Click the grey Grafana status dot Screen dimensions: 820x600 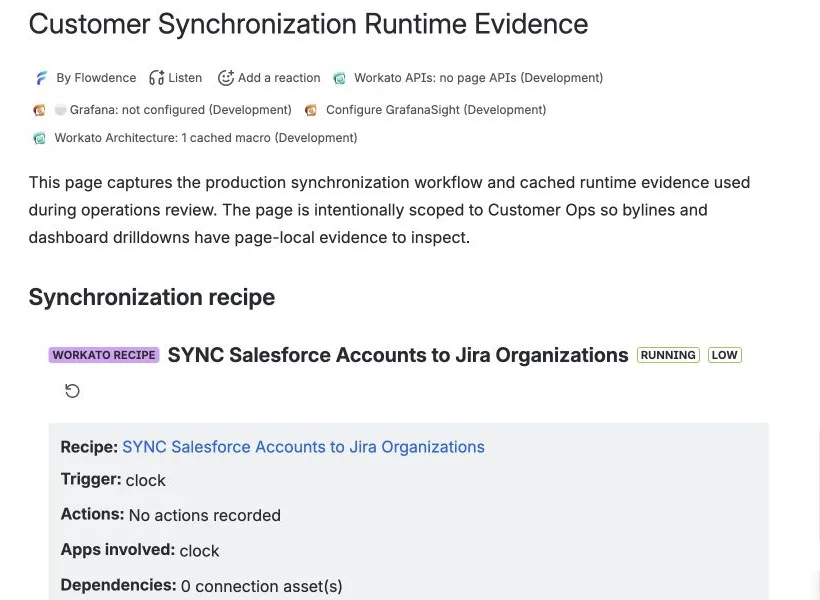pyautogui.click(x=60, y=109)
